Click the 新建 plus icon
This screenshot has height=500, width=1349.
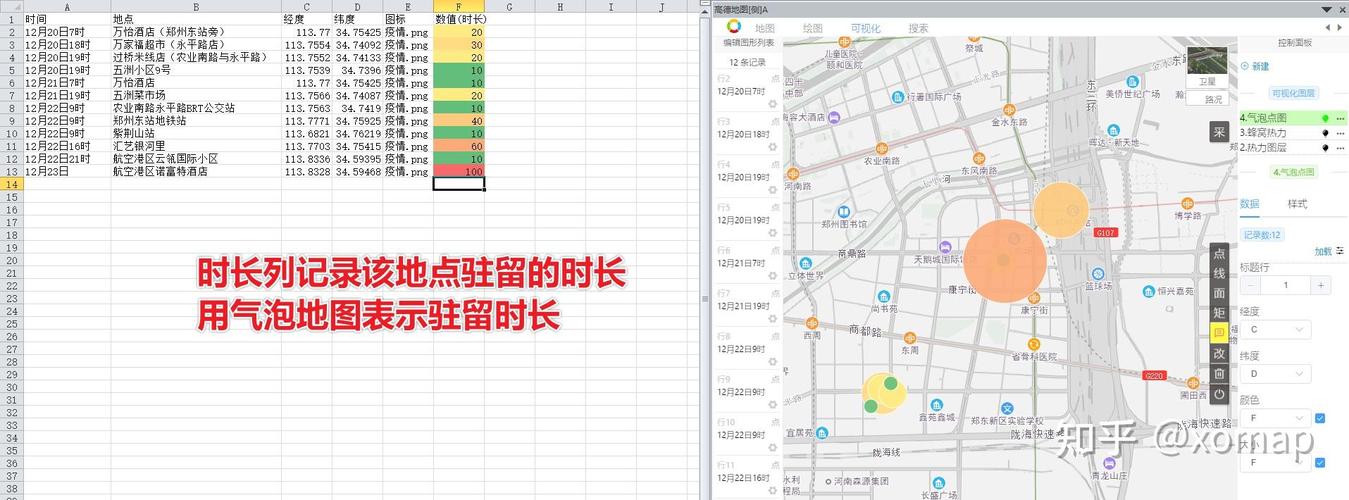coord(1245,66)
